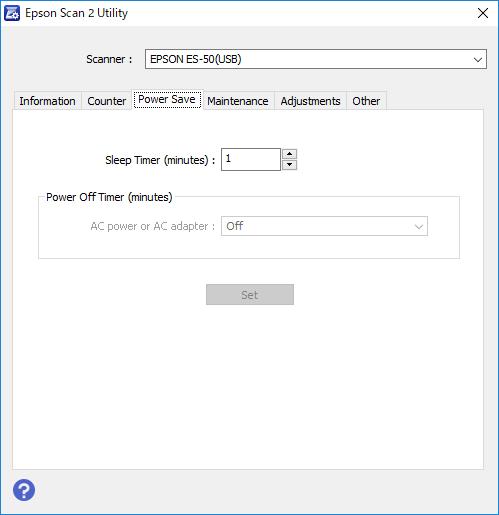The image size is (499, 515).
Task: Click the AC power or AC adapter label
Action: pyautogui.click(x=153, y=226)
